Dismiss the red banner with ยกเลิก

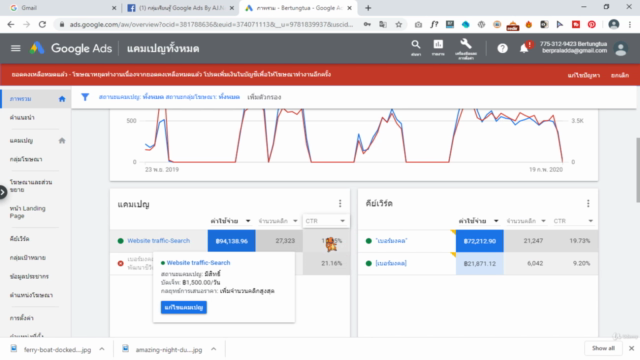[x=620, y=75]
